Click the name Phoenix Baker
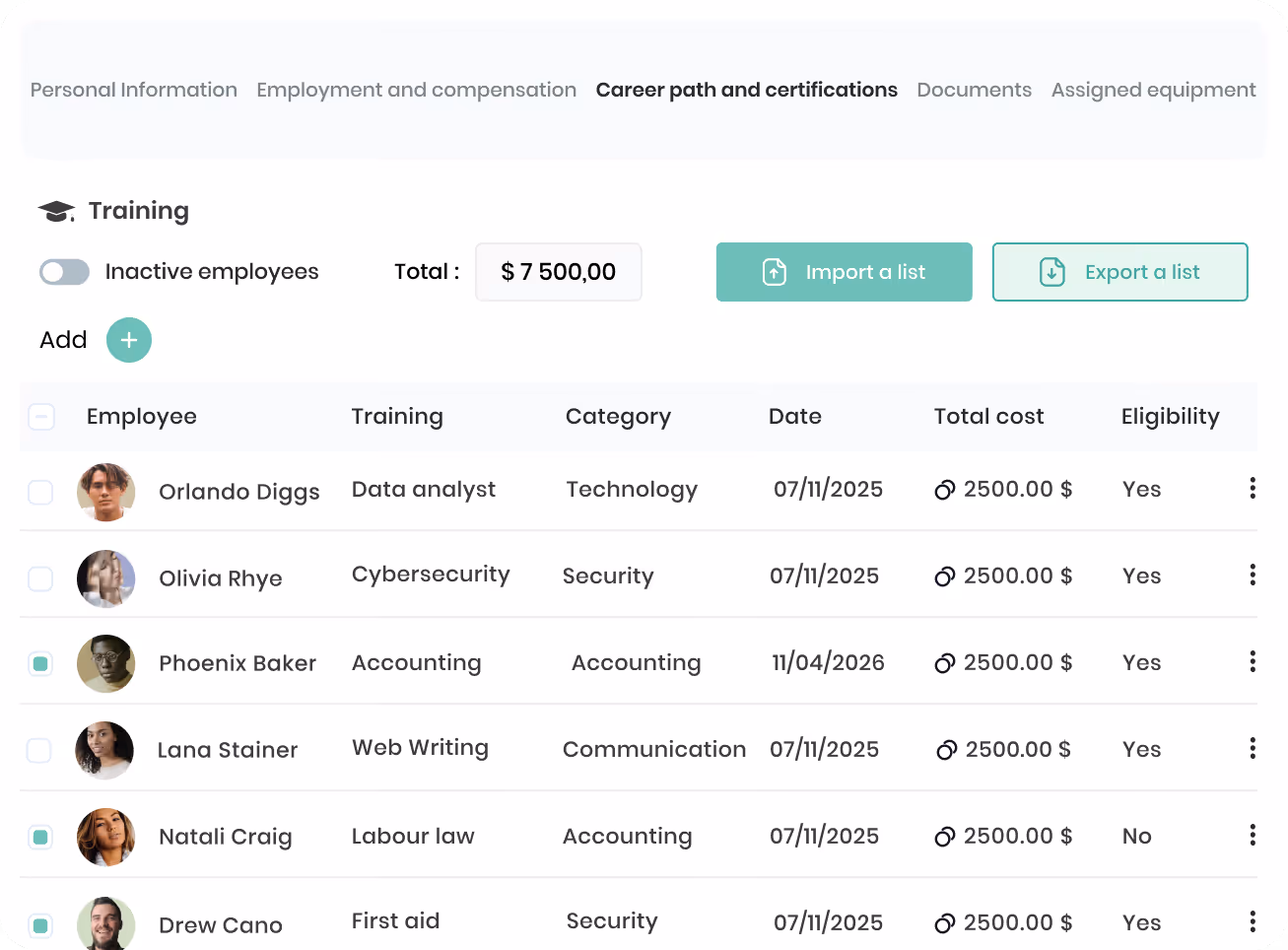 point(237,663)
